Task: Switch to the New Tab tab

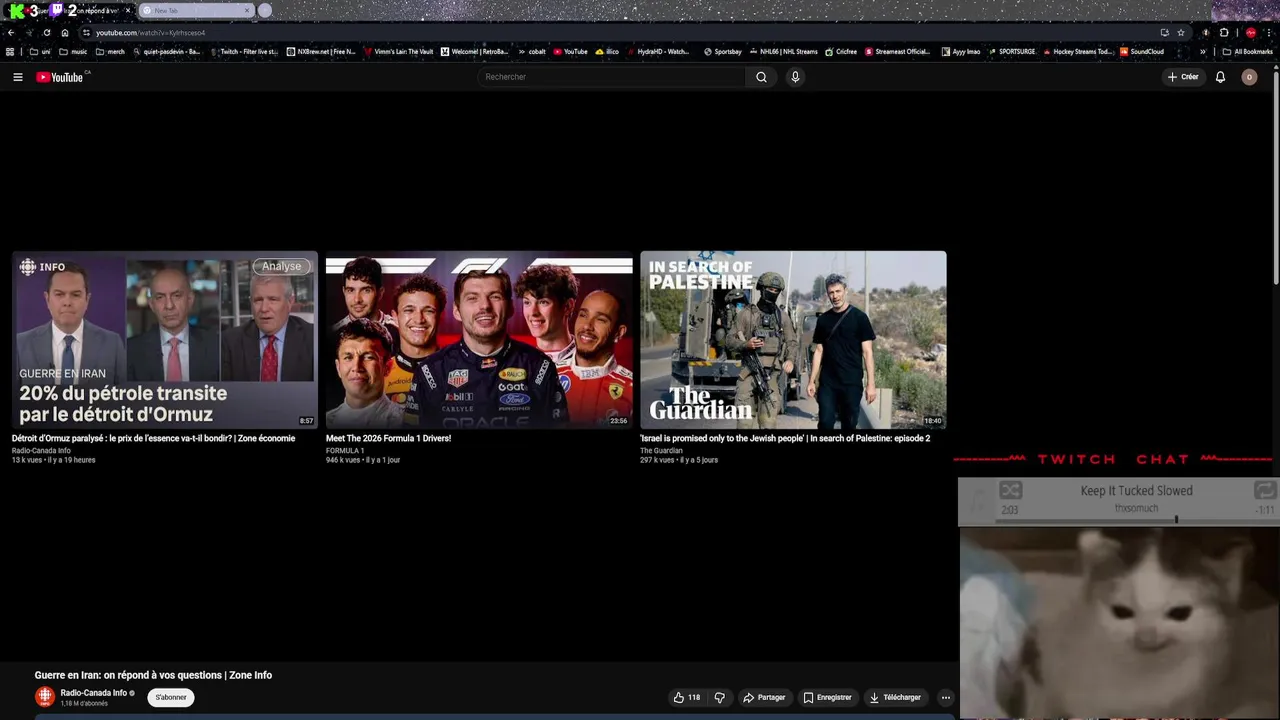Action: pos(196,10)
